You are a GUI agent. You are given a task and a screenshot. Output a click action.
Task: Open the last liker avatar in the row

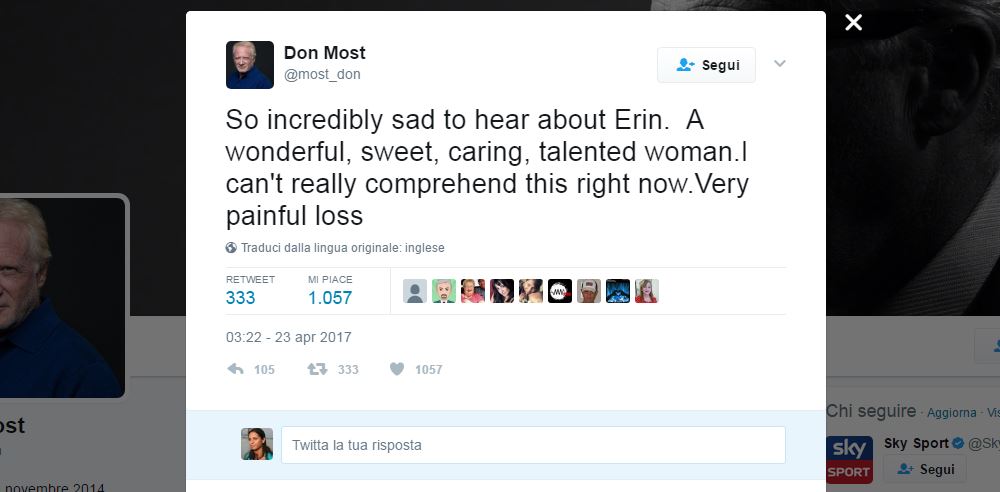click(646, 291)
